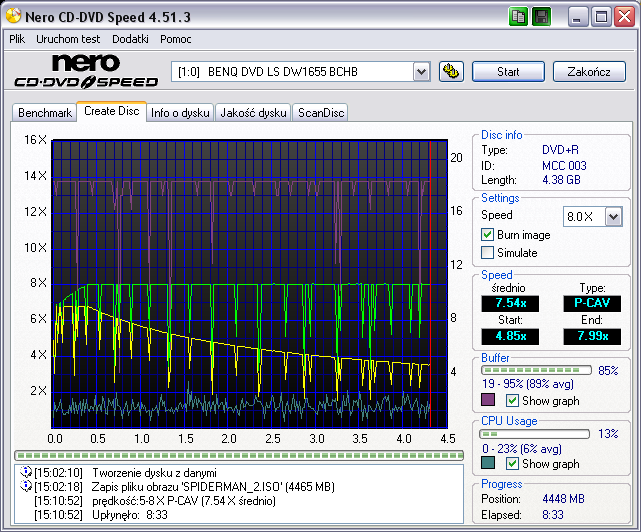Click the End speed 7.99x display
The height and width of the screenshot is (532, 641).
click(x=592, y=337)
